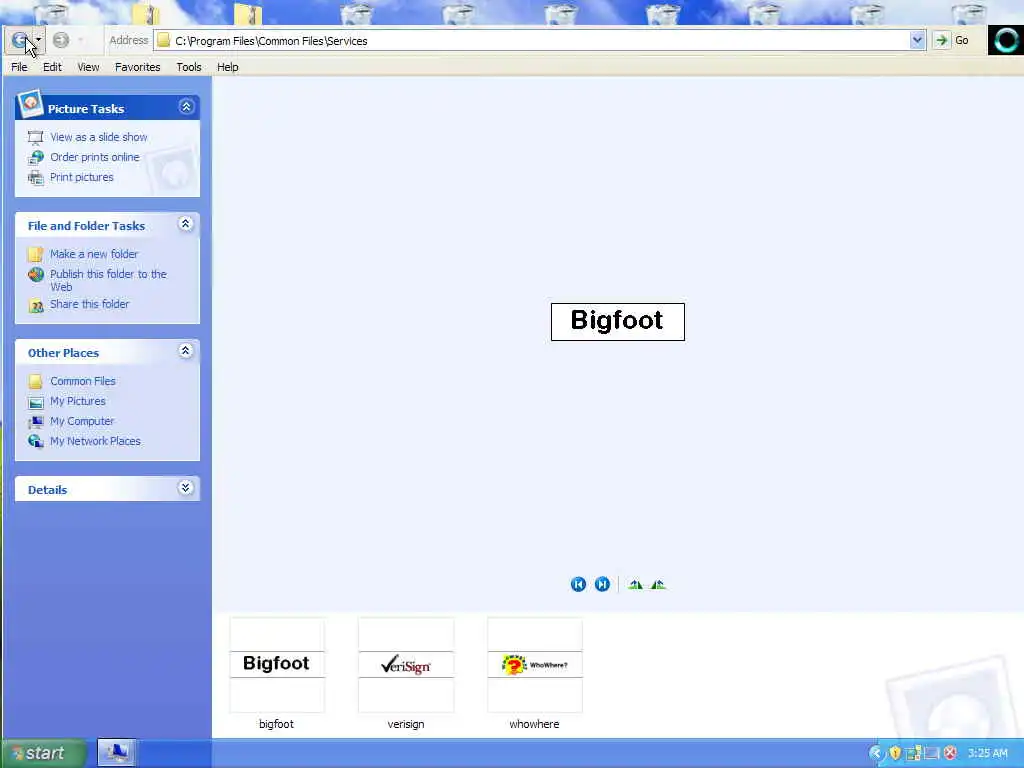This screenshot has width=1024, height=768.
Task: Click Publish this folder to the Web
Action: 108,280
